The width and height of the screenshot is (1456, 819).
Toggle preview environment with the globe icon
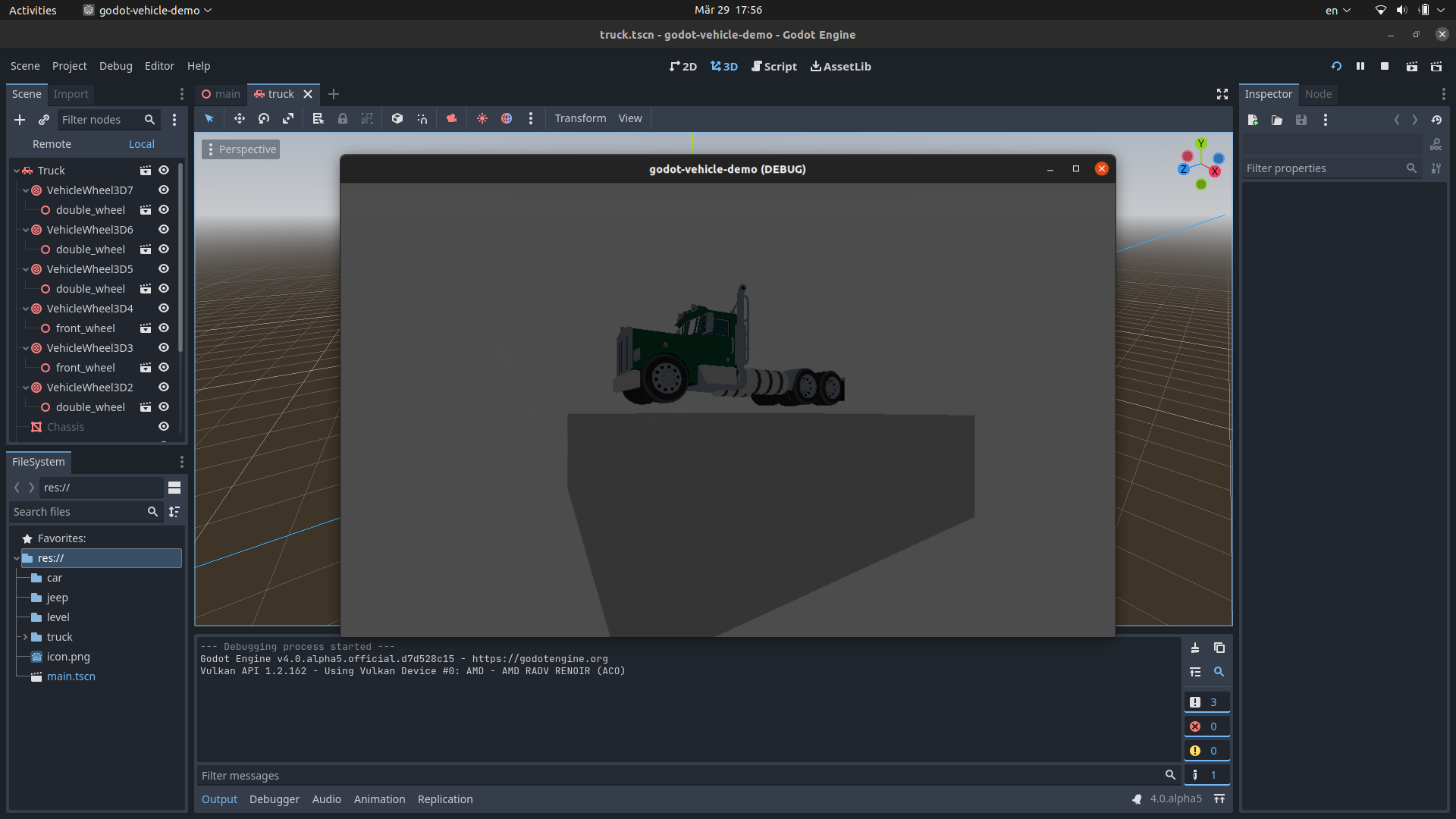[507, 118]
